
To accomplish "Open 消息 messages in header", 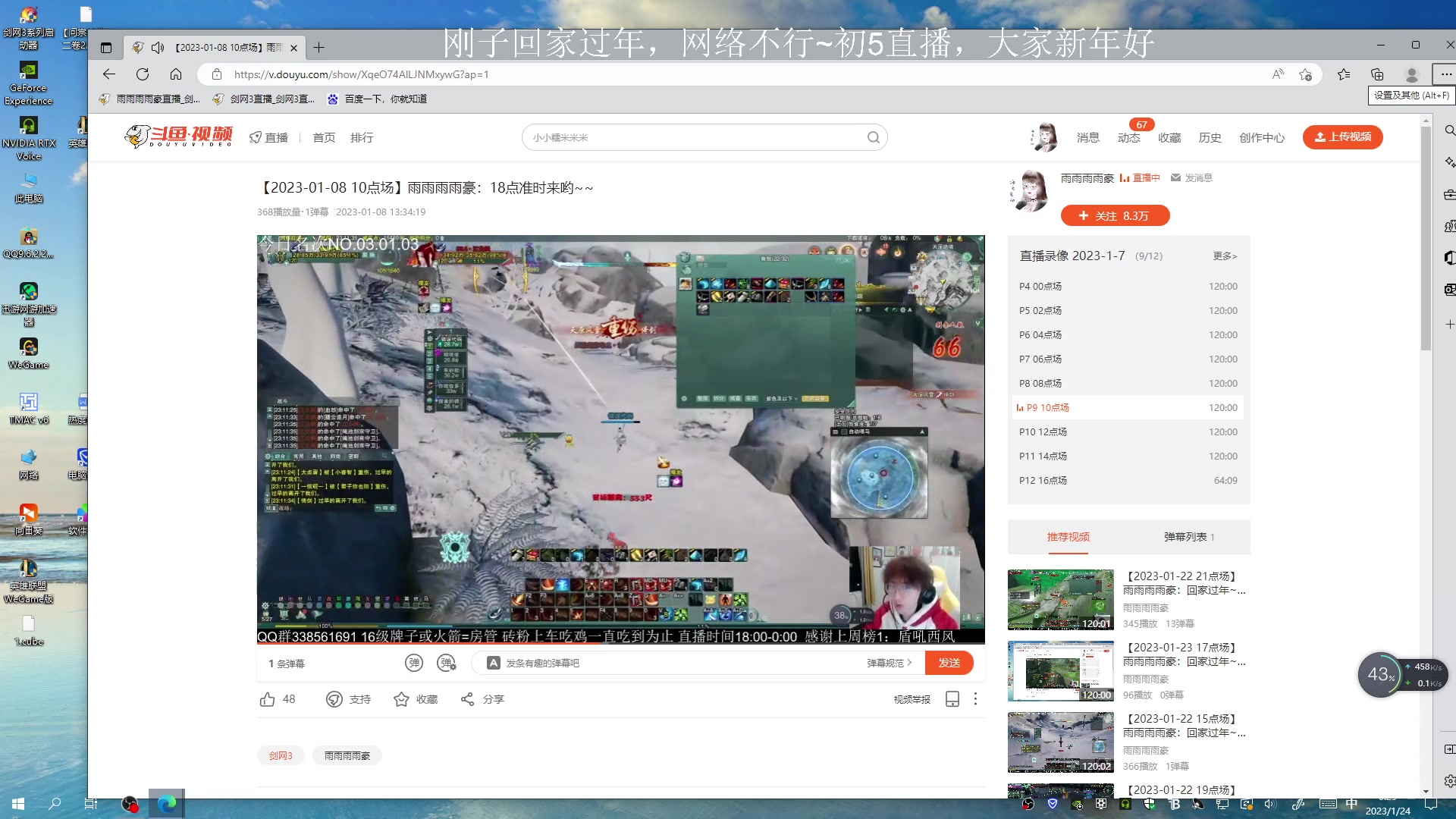I will coord(1088,137).
